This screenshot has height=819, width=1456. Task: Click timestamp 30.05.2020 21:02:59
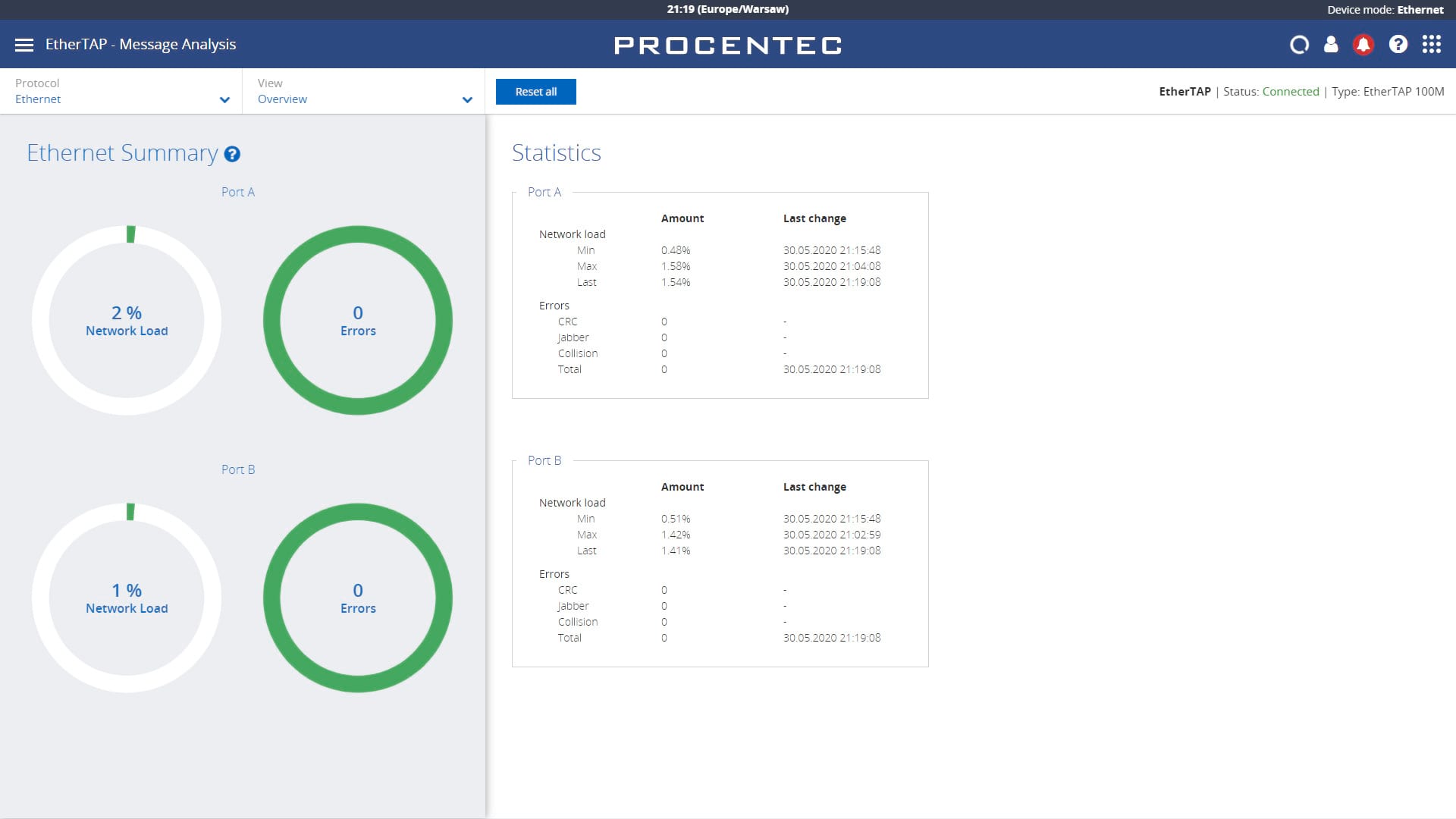coord(832,535)
